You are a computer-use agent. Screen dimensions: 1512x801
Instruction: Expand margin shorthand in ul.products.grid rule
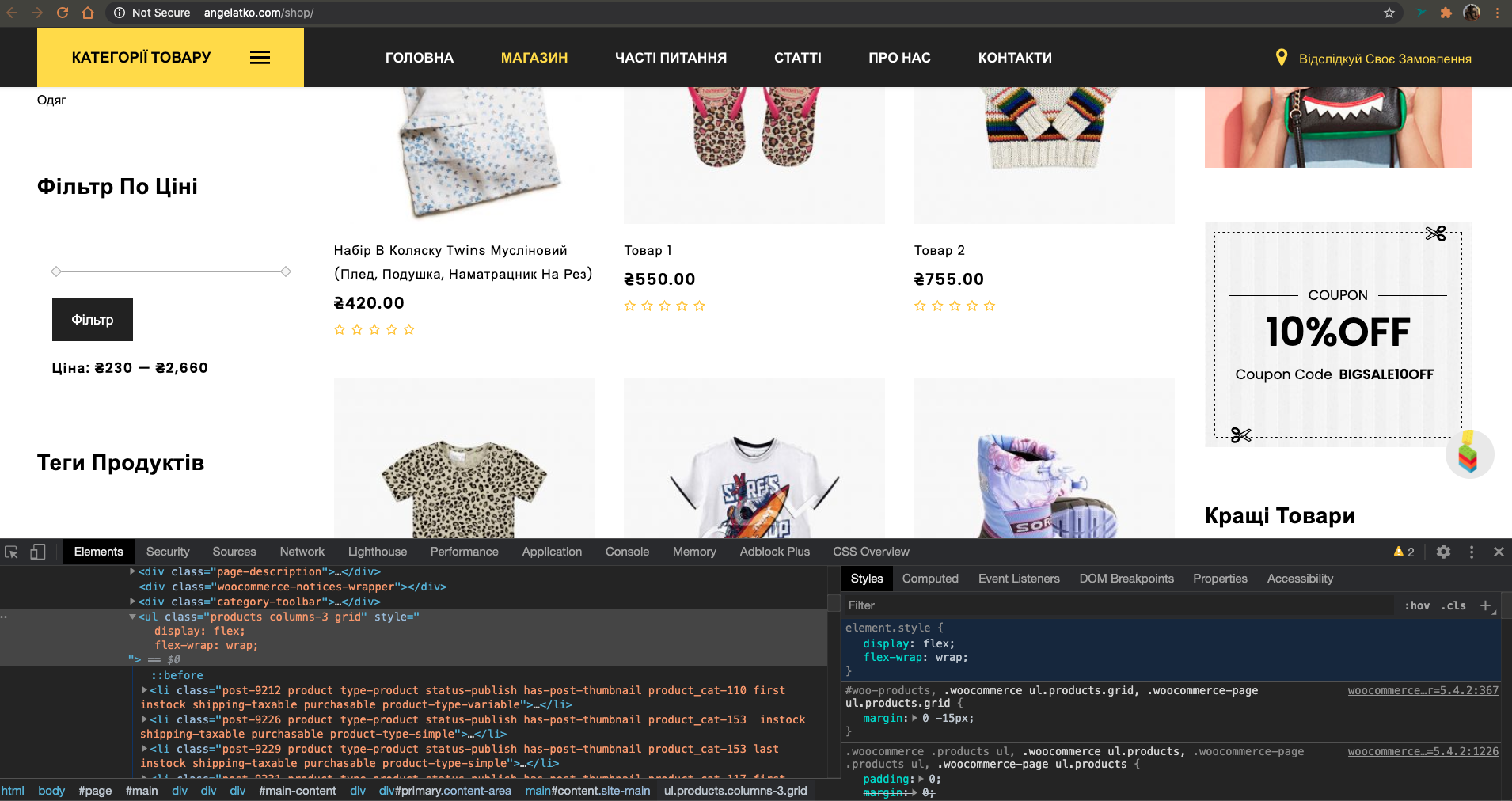coord(915,719)
